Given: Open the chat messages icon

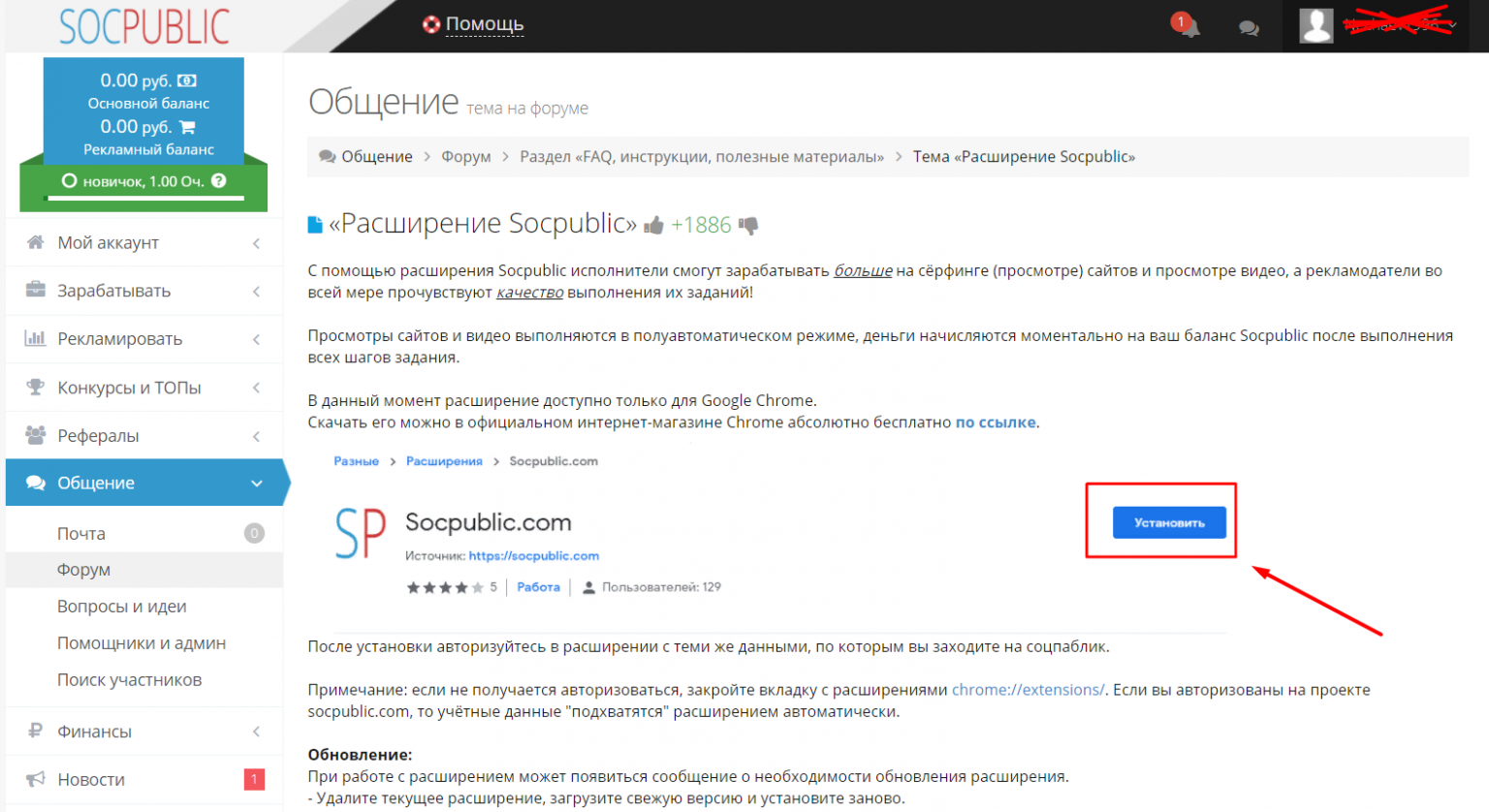Looking at the screenshot, I should click(1249, 28).
